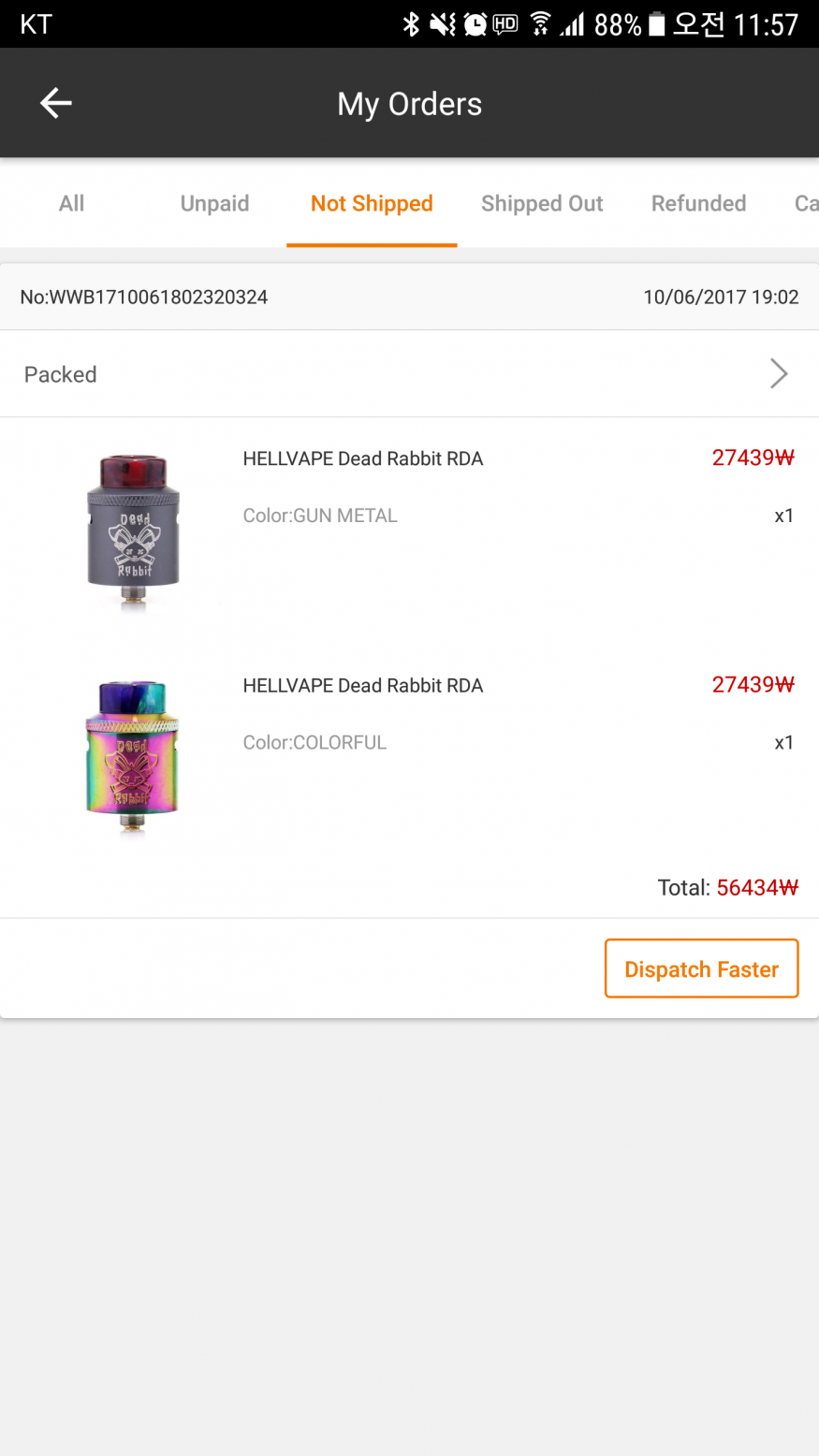Switch to the All orders tab
The width and height of the screenshot is (819, 1456).
pyautogui.click(x=71, y=203)
